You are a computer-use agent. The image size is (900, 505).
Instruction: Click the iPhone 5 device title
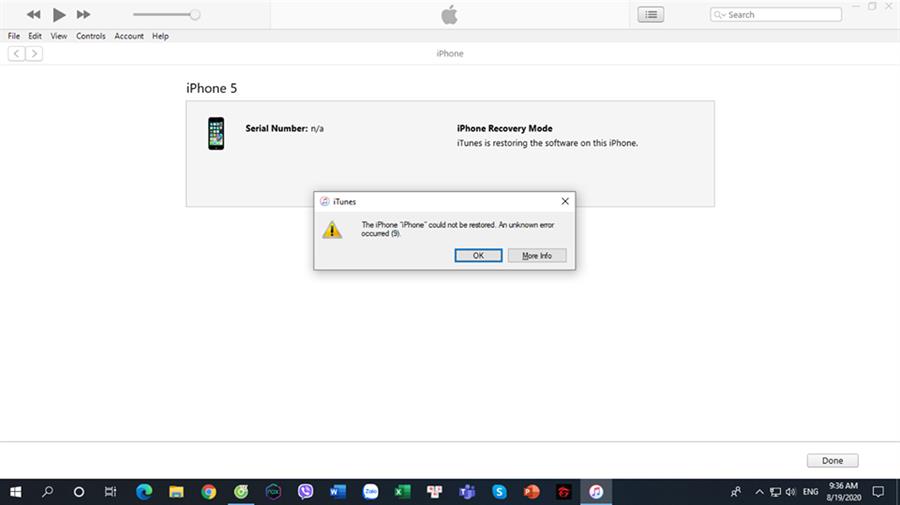[x=211, y=88]
